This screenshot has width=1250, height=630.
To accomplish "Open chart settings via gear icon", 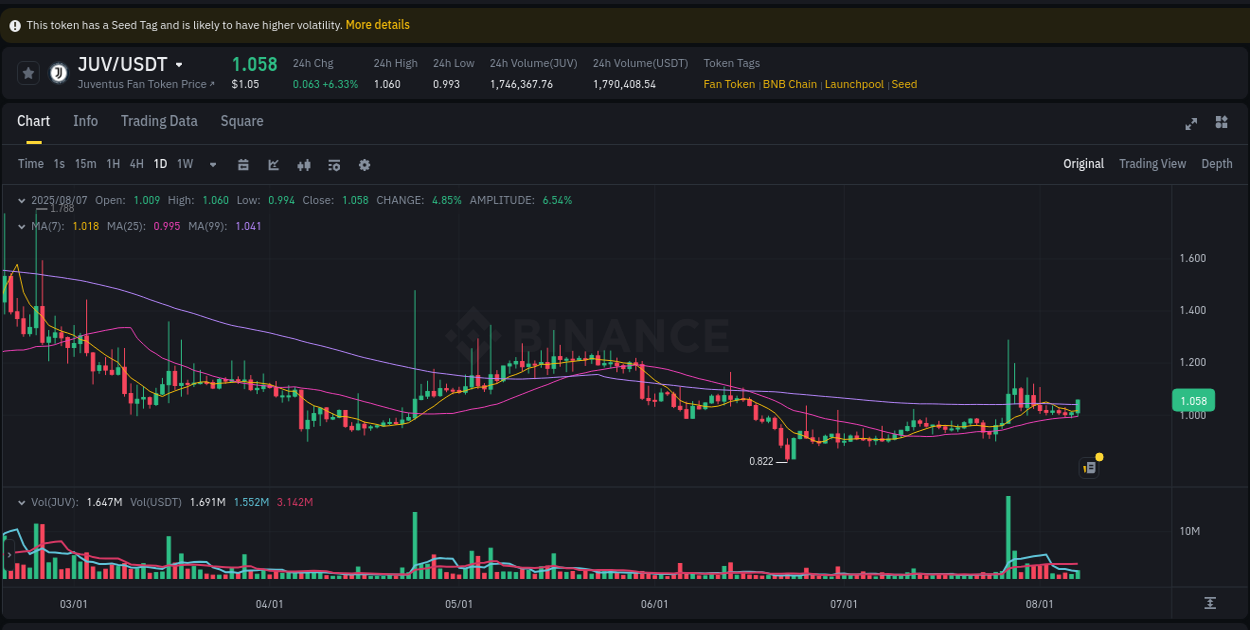I will pos(364,164).
